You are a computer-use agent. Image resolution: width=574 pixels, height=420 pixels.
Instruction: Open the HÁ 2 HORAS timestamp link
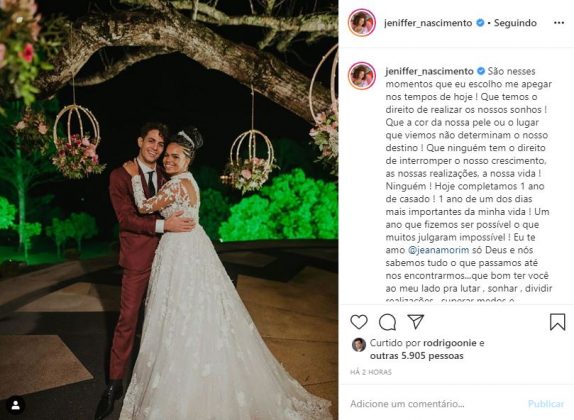pos(371,372)
